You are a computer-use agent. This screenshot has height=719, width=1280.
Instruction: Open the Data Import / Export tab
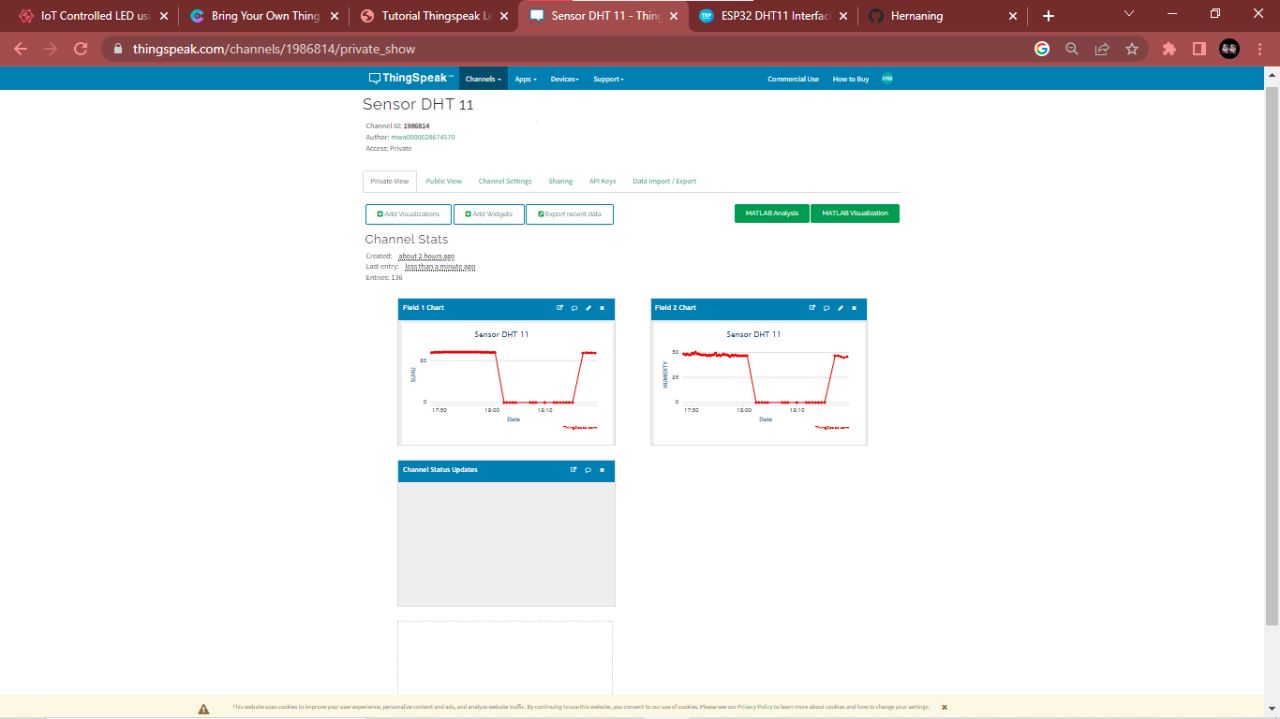[664, 181]
